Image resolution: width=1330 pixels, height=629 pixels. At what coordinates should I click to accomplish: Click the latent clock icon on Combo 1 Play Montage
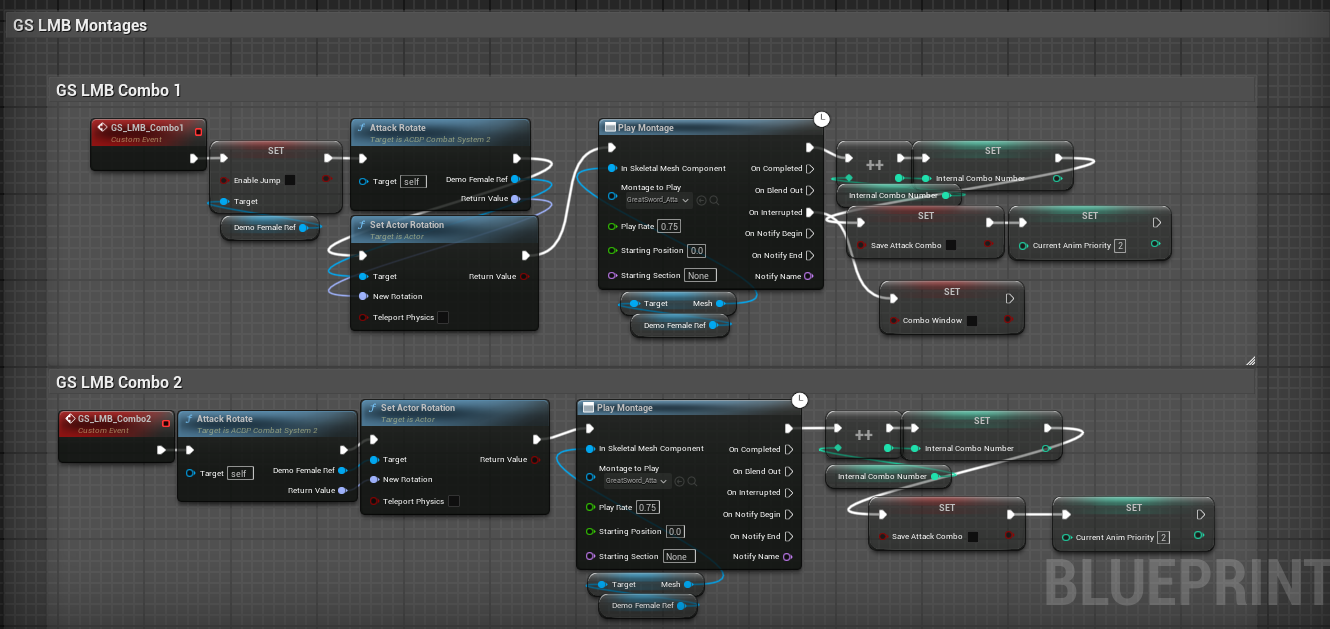(821, 119)
